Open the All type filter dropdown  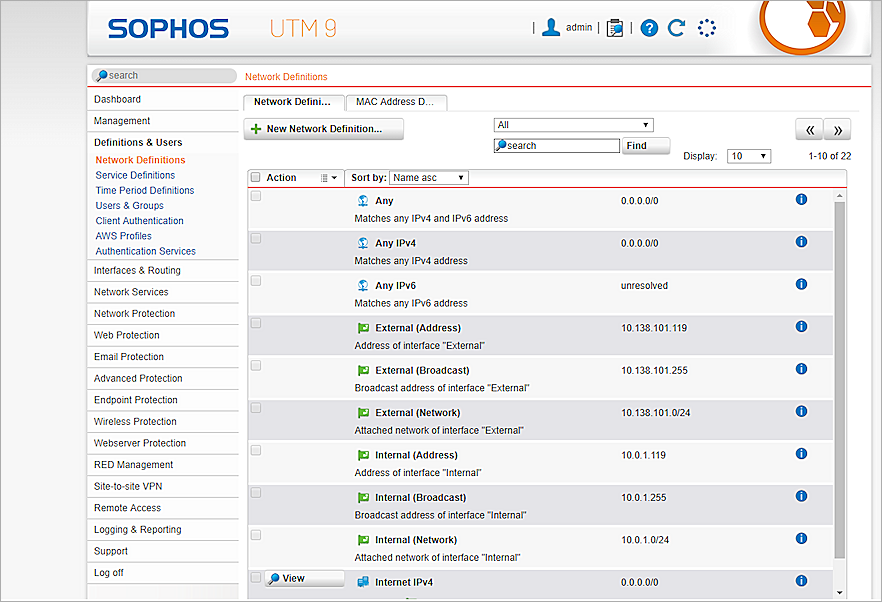coord(573,125)
